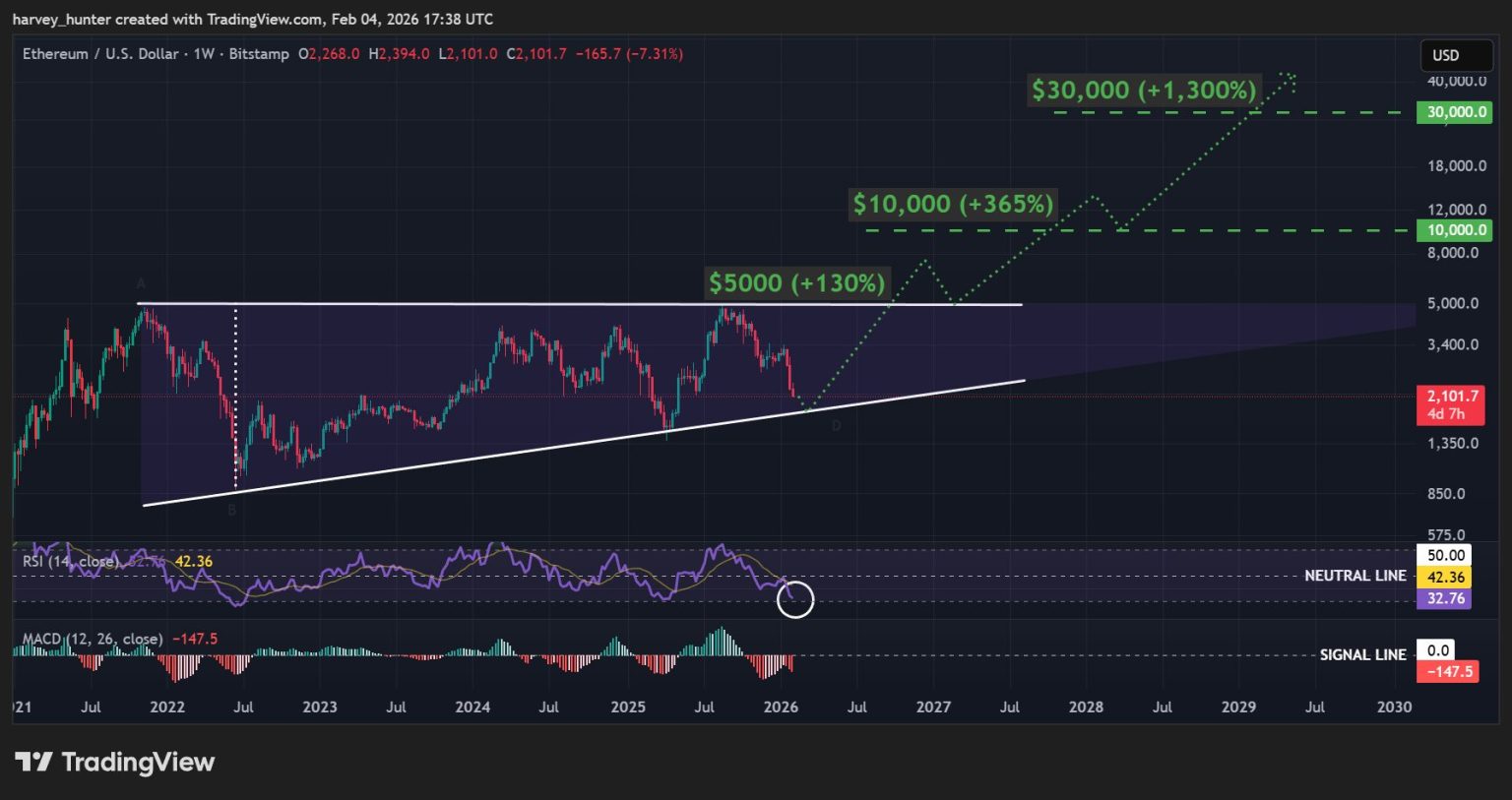Click the SIGNAL LINE label
Screen dimensions: 1512x800
(1362, 654)
